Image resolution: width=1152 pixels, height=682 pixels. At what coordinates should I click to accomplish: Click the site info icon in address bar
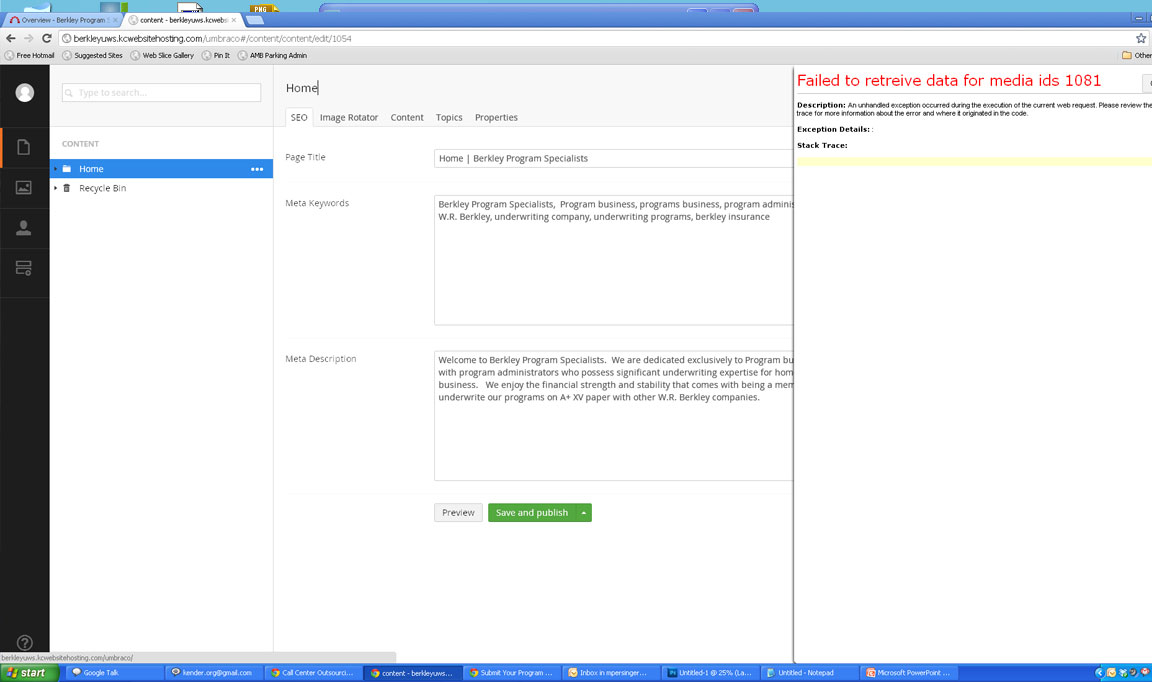(66, 38)
